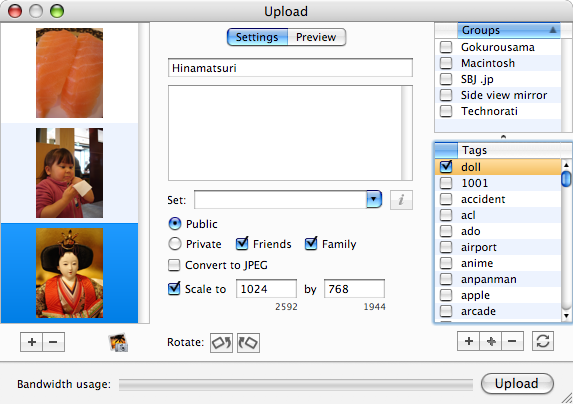Refresh the tag and group lists
Image resolution: width=573 pixels, height=404 pixels.
coord(543,341)
